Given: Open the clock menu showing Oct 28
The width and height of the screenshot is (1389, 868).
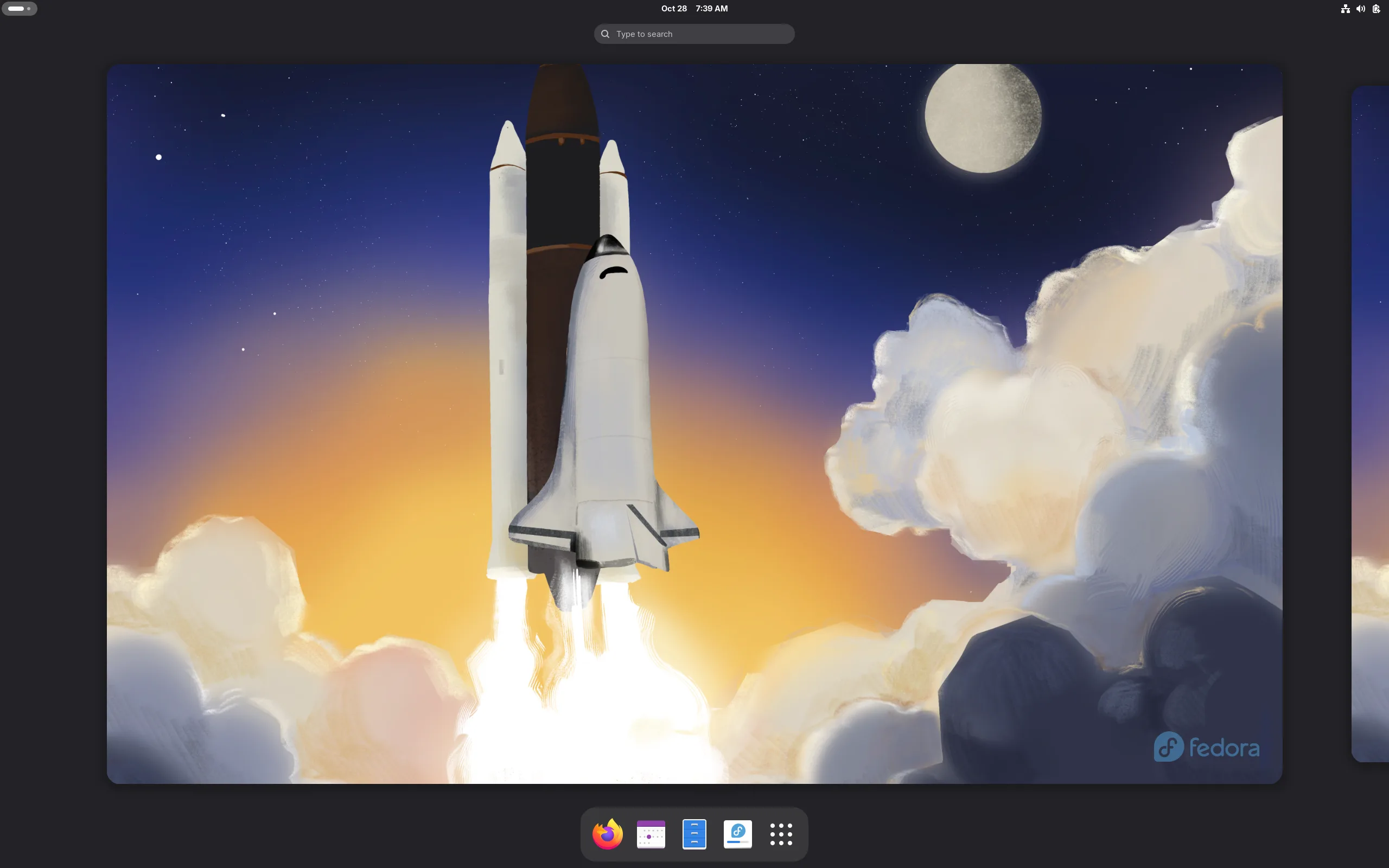Looking at the screenshot, I should 674,9.
